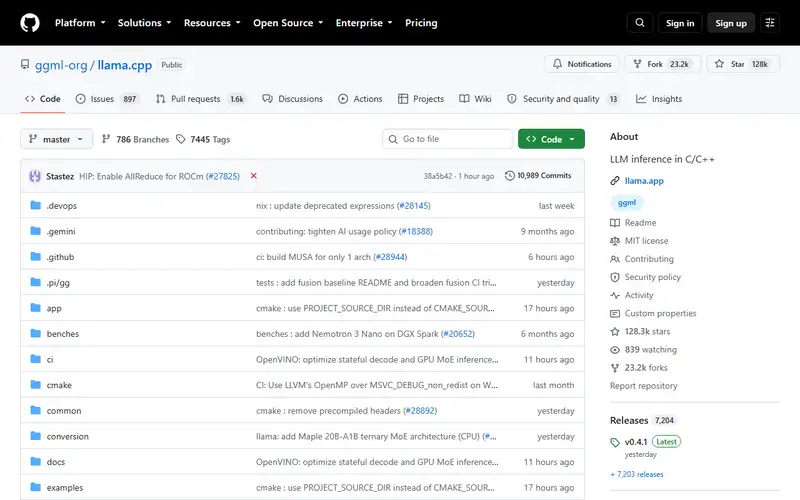Viewport: 800px width, 500px height.
Task: Expand the Solutions menu
Action: click(x=144, y=23)
